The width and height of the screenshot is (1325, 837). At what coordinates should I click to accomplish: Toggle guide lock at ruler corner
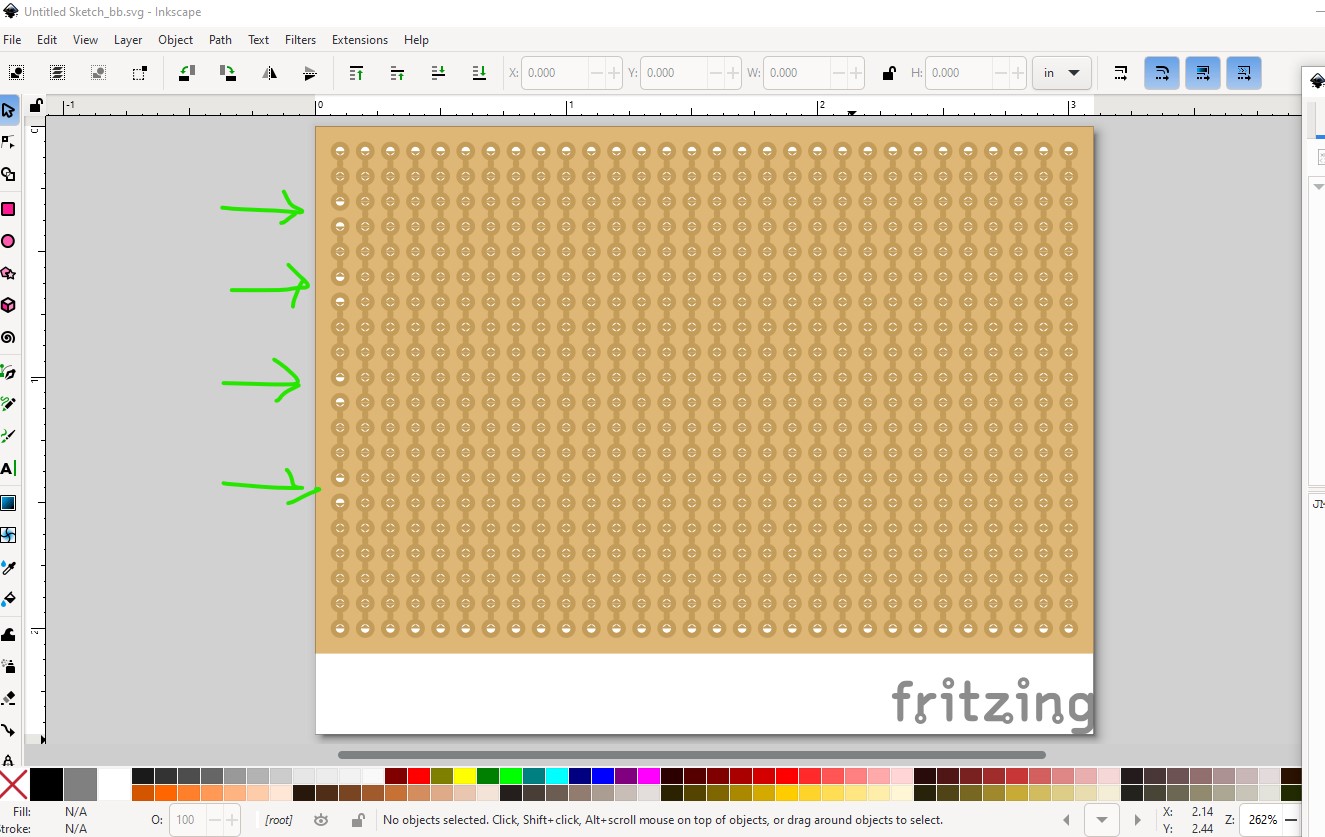(36, 105)
